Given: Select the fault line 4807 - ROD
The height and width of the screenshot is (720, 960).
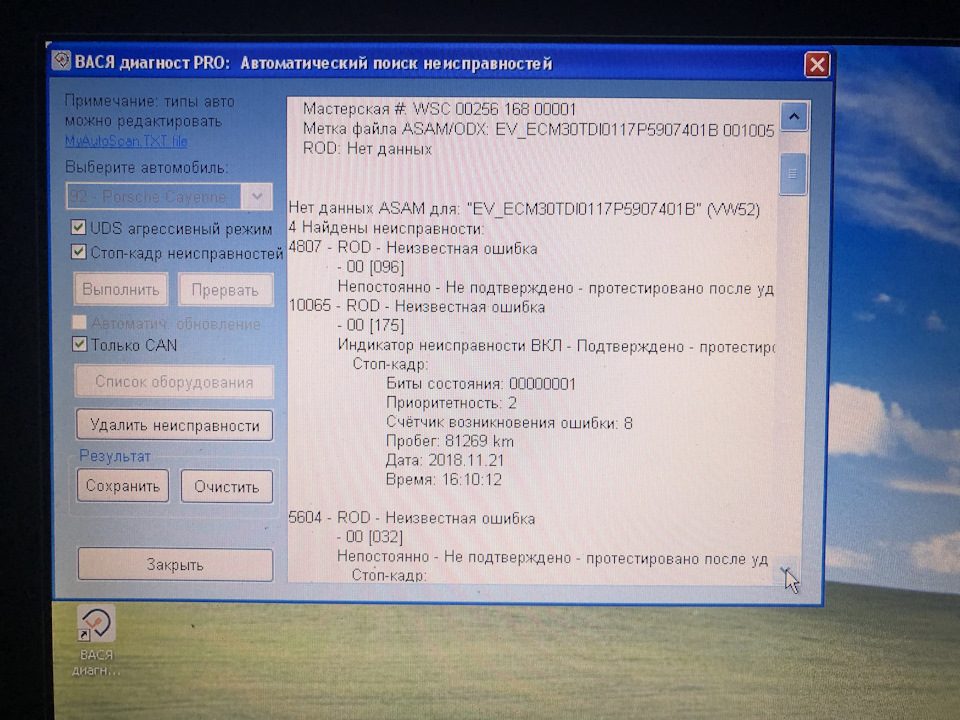Looking at the screenshot, I should 413,248.
